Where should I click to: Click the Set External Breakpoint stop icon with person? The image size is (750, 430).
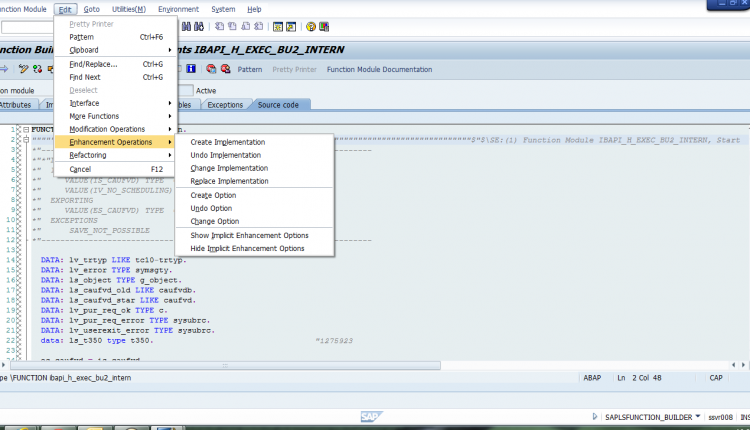coord(225,69)
